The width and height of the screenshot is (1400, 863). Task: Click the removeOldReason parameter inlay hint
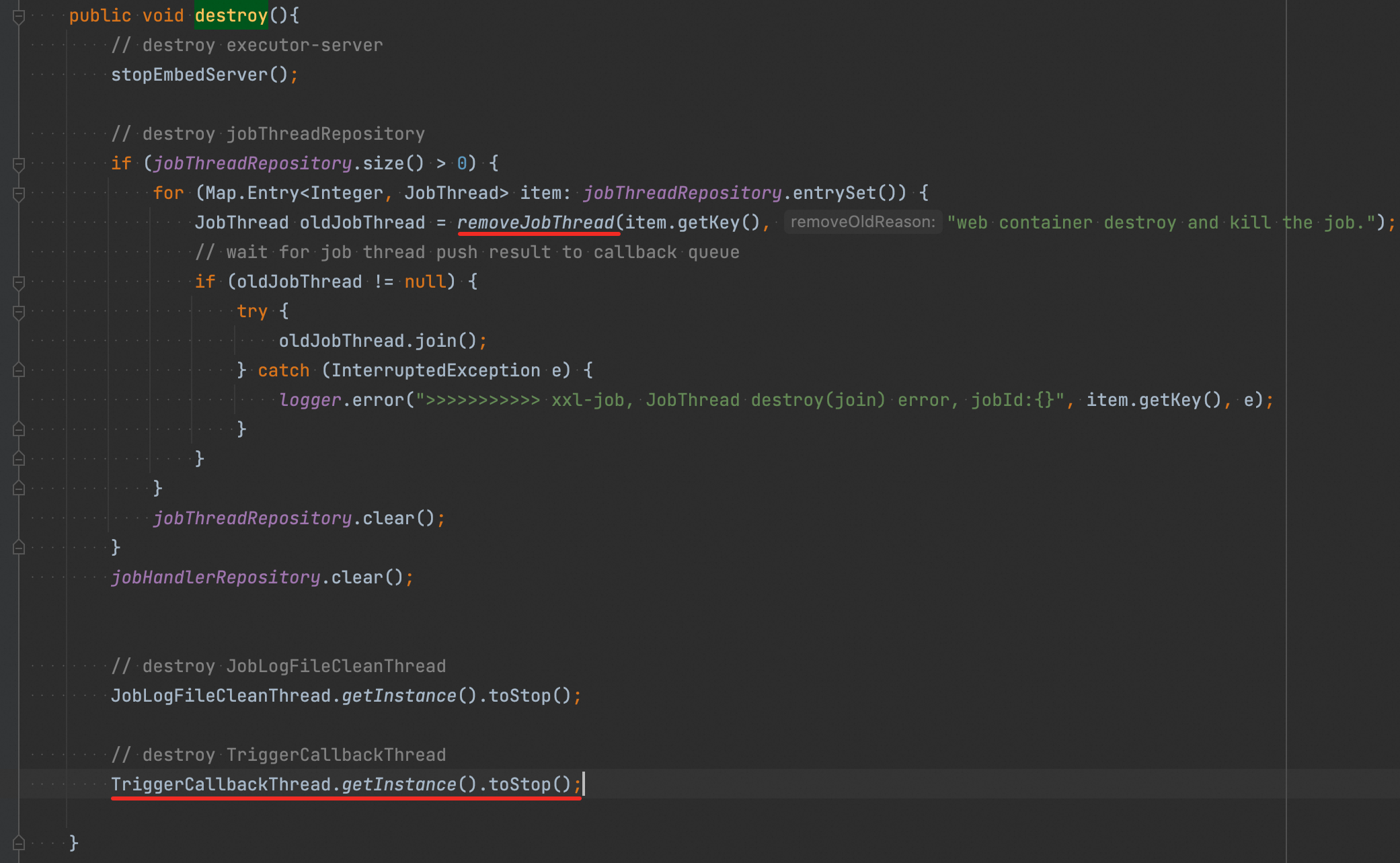(863, 222)
